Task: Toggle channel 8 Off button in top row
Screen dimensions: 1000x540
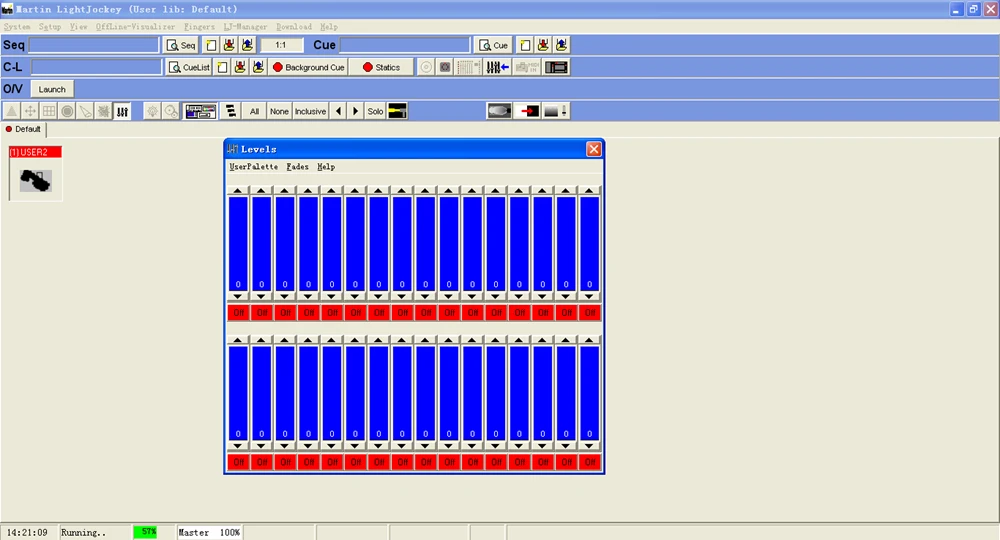Action: point(402,312)
